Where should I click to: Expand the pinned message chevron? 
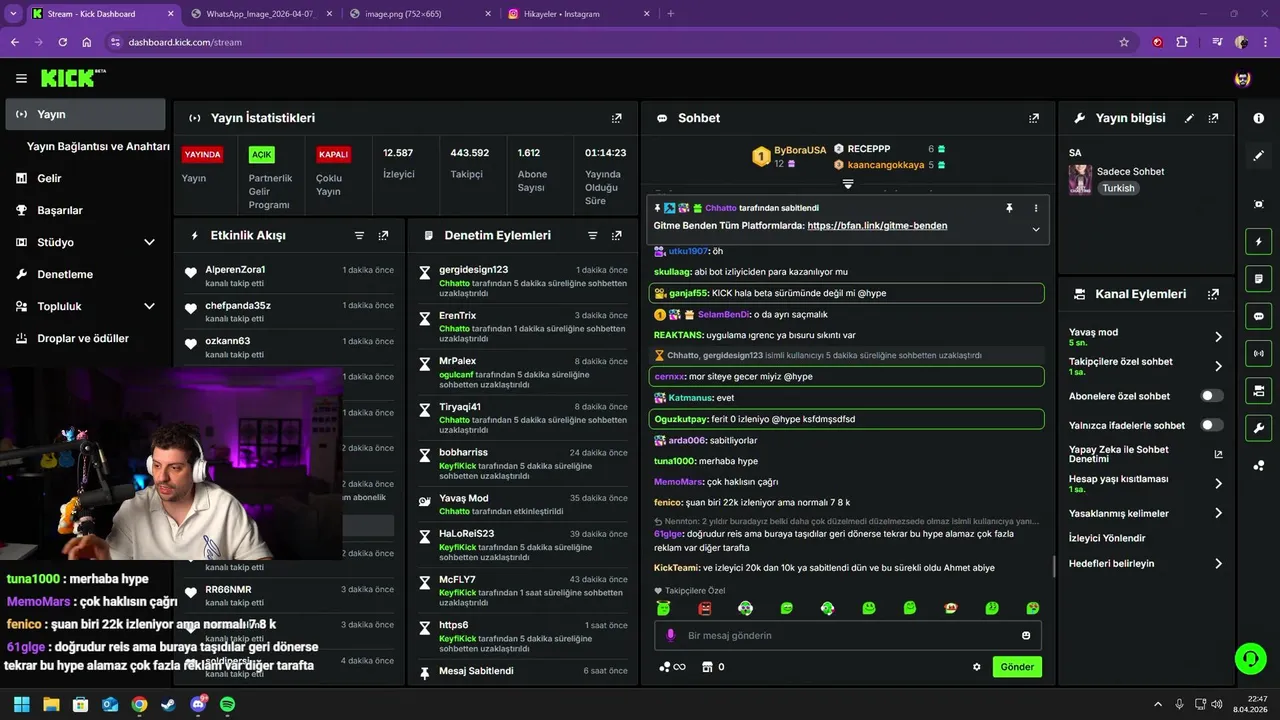point(1036,229)
